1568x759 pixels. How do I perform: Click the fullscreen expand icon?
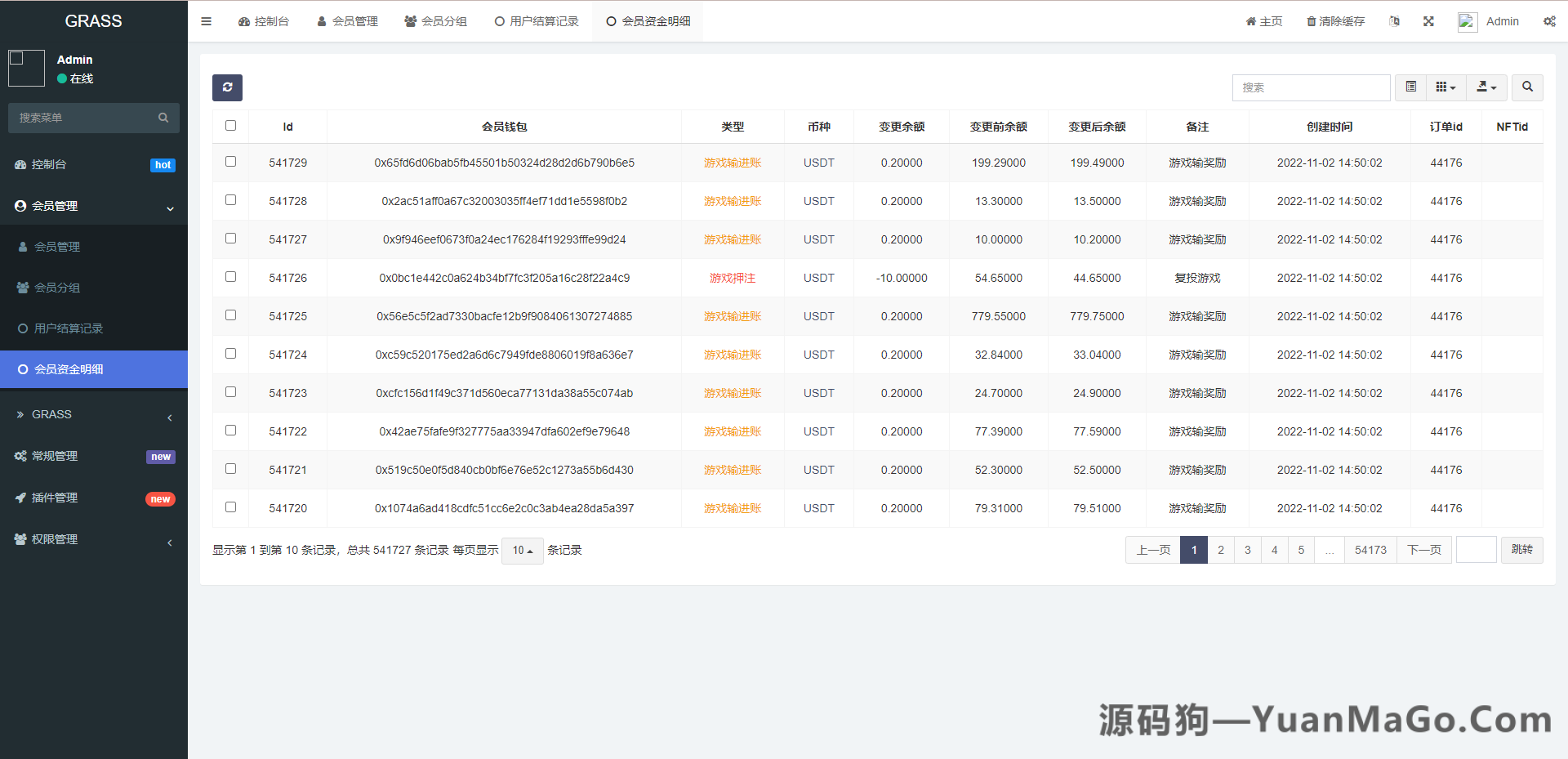tap(1428, 21)
